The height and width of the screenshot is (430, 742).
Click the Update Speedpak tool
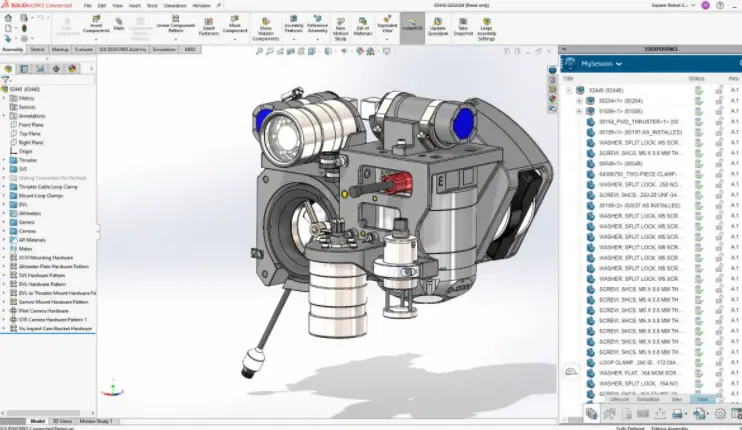coord(438,27)
